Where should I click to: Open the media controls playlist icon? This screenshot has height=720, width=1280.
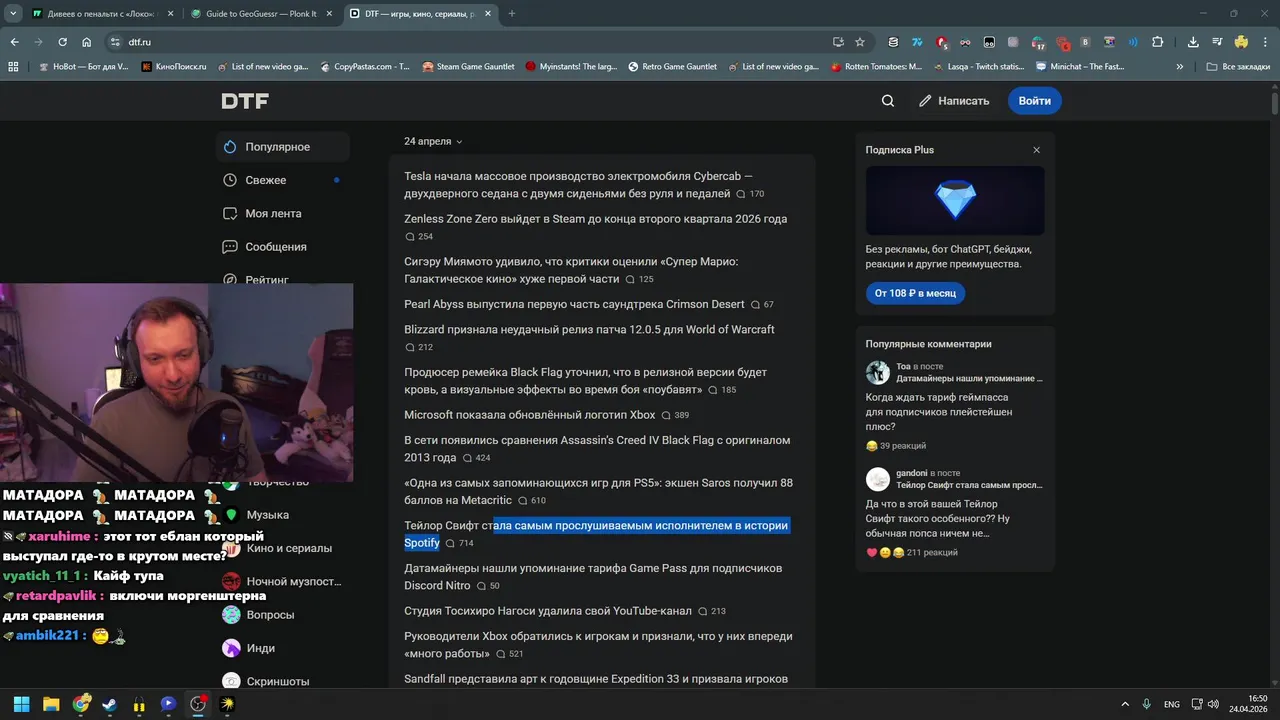[x=1217, y=42]
